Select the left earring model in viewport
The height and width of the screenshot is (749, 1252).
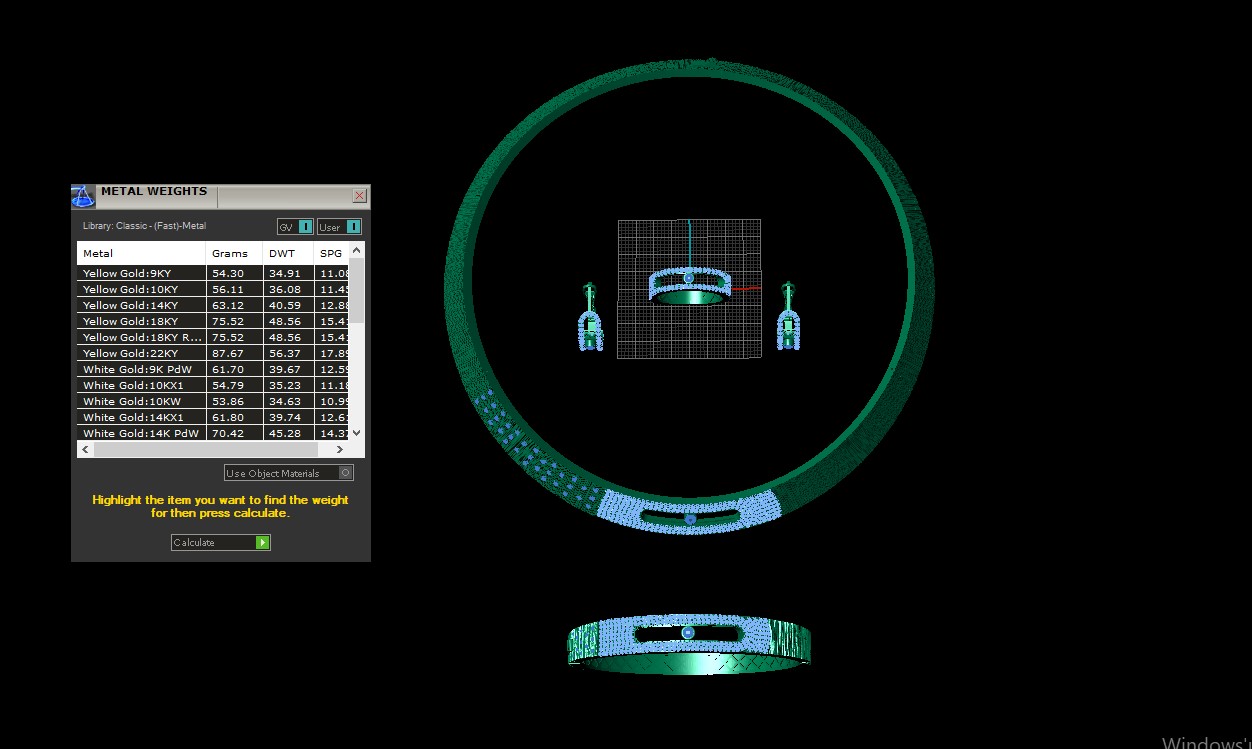(590, 317)
